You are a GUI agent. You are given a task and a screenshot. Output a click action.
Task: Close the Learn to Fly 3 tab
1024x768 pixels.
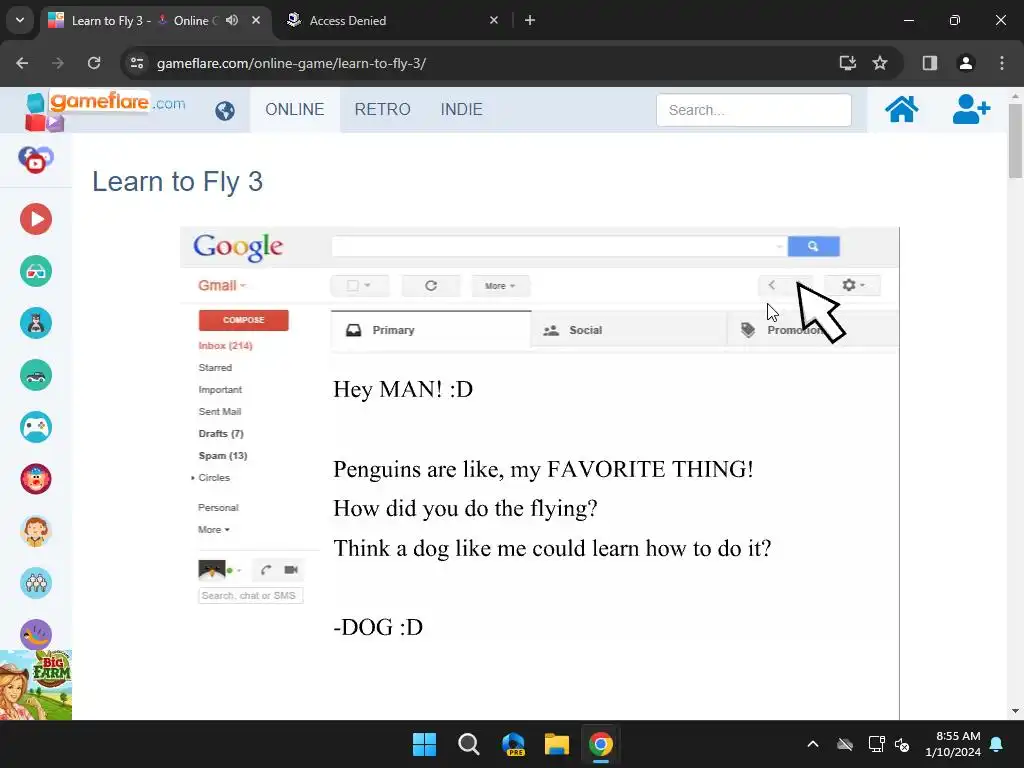pos(256,20)
